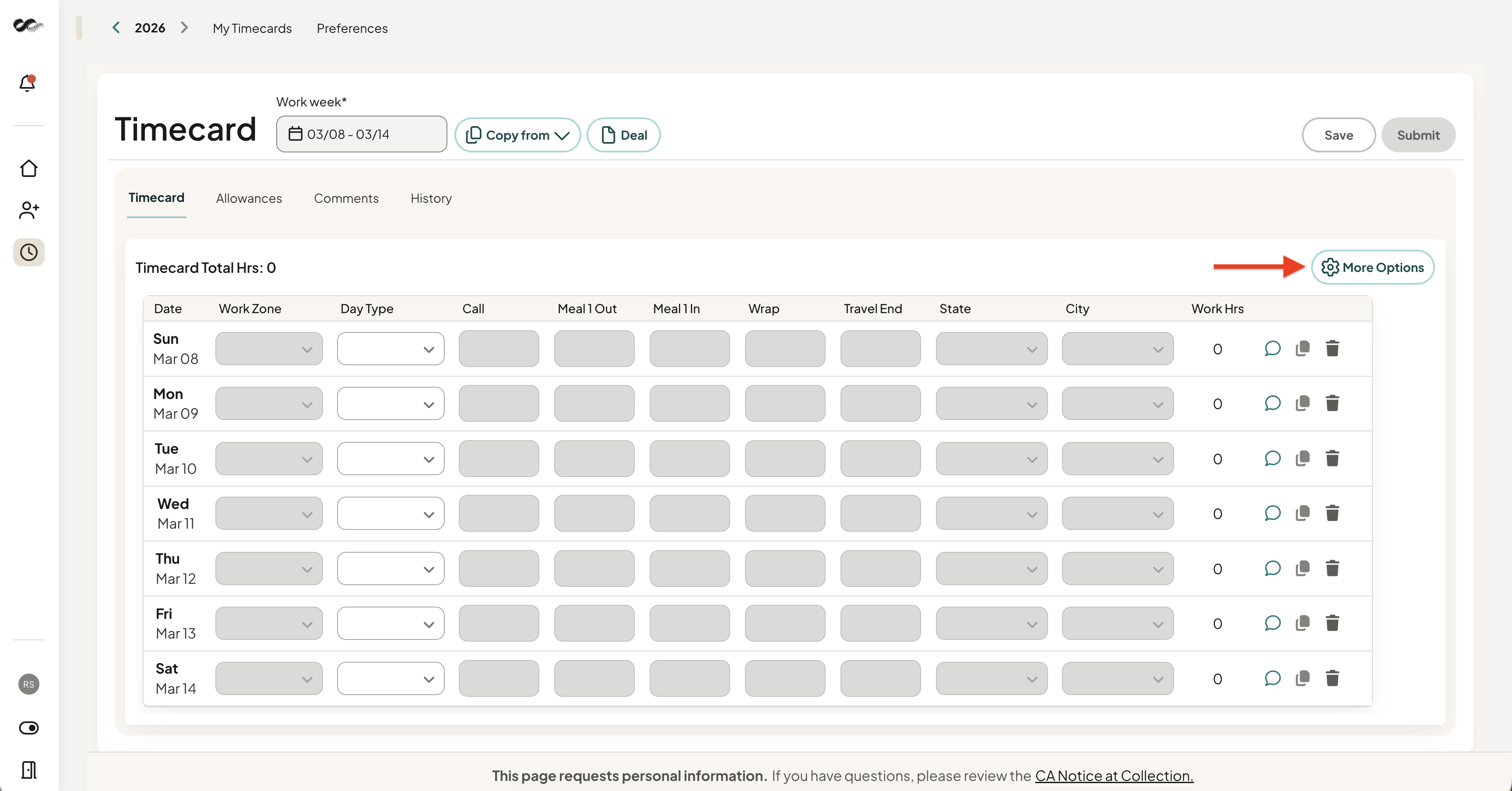
Task: Click the Submit button
Action: click(1418, 135)
